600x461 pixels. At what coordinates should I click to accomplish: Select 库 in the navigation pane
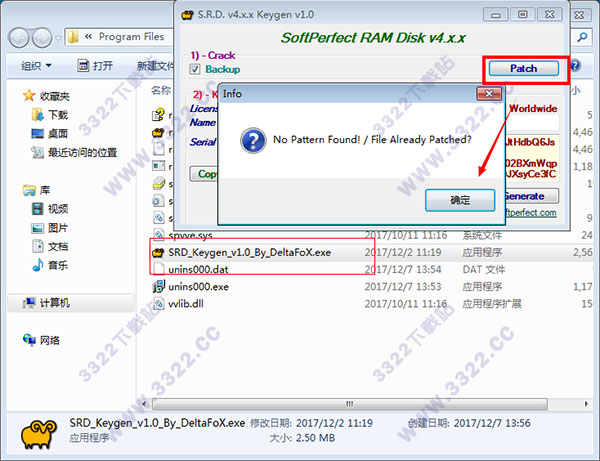(x=45, y=190)
